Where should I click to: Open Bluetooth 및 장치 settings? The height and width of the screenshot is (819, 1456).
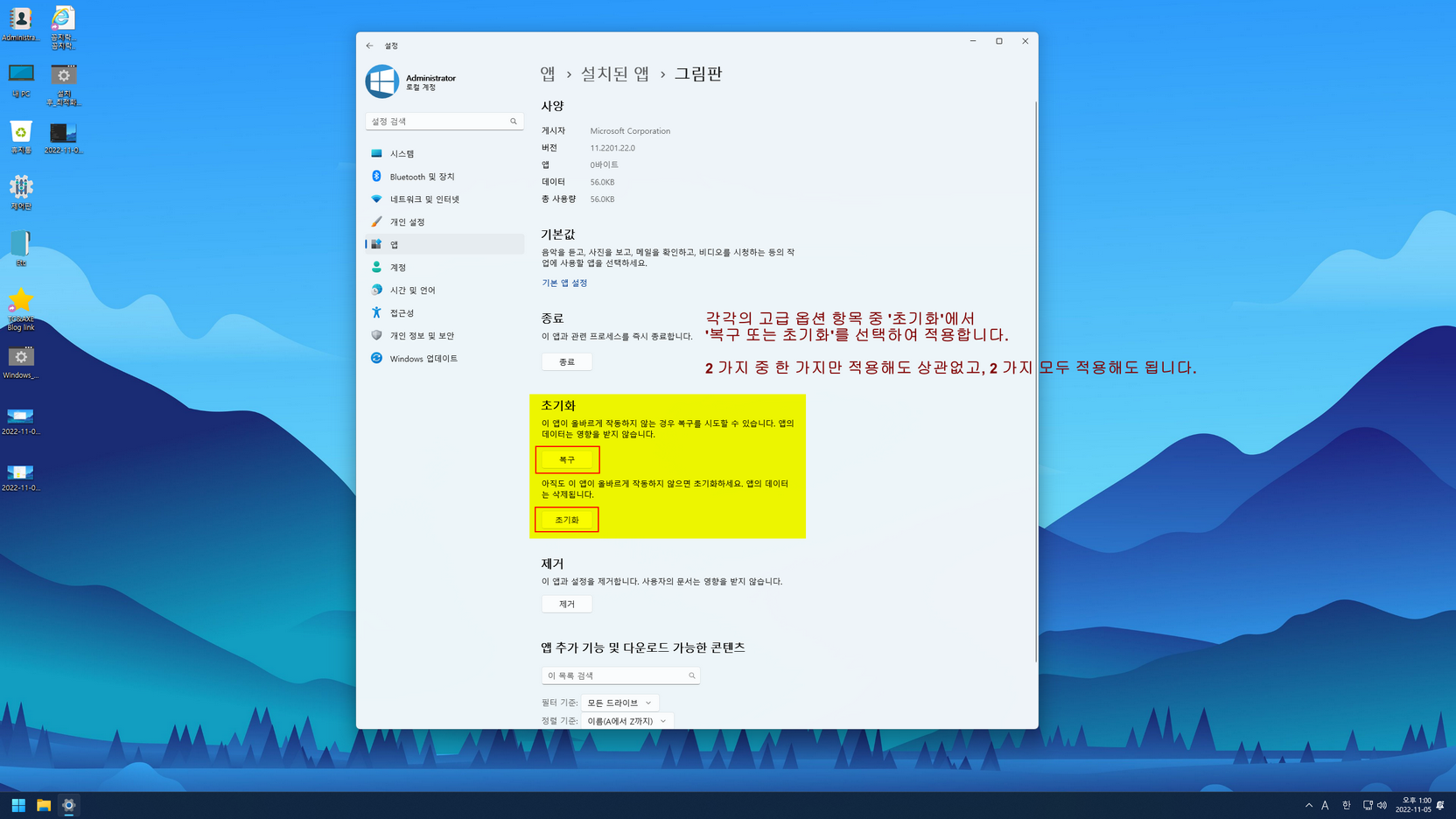pyautogui.click(x=444, y=177)
